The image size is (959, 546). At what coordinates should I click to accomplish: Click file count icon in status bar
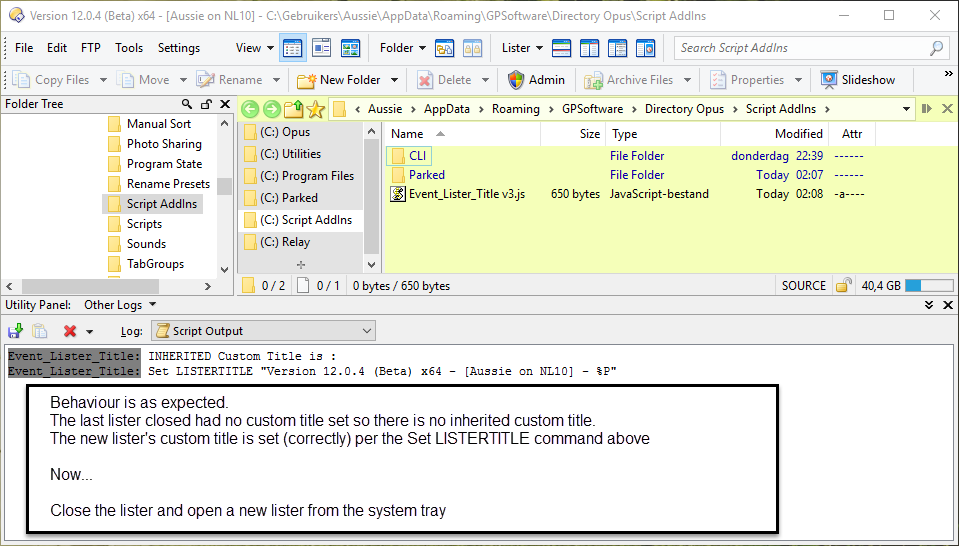click(303, 286)
